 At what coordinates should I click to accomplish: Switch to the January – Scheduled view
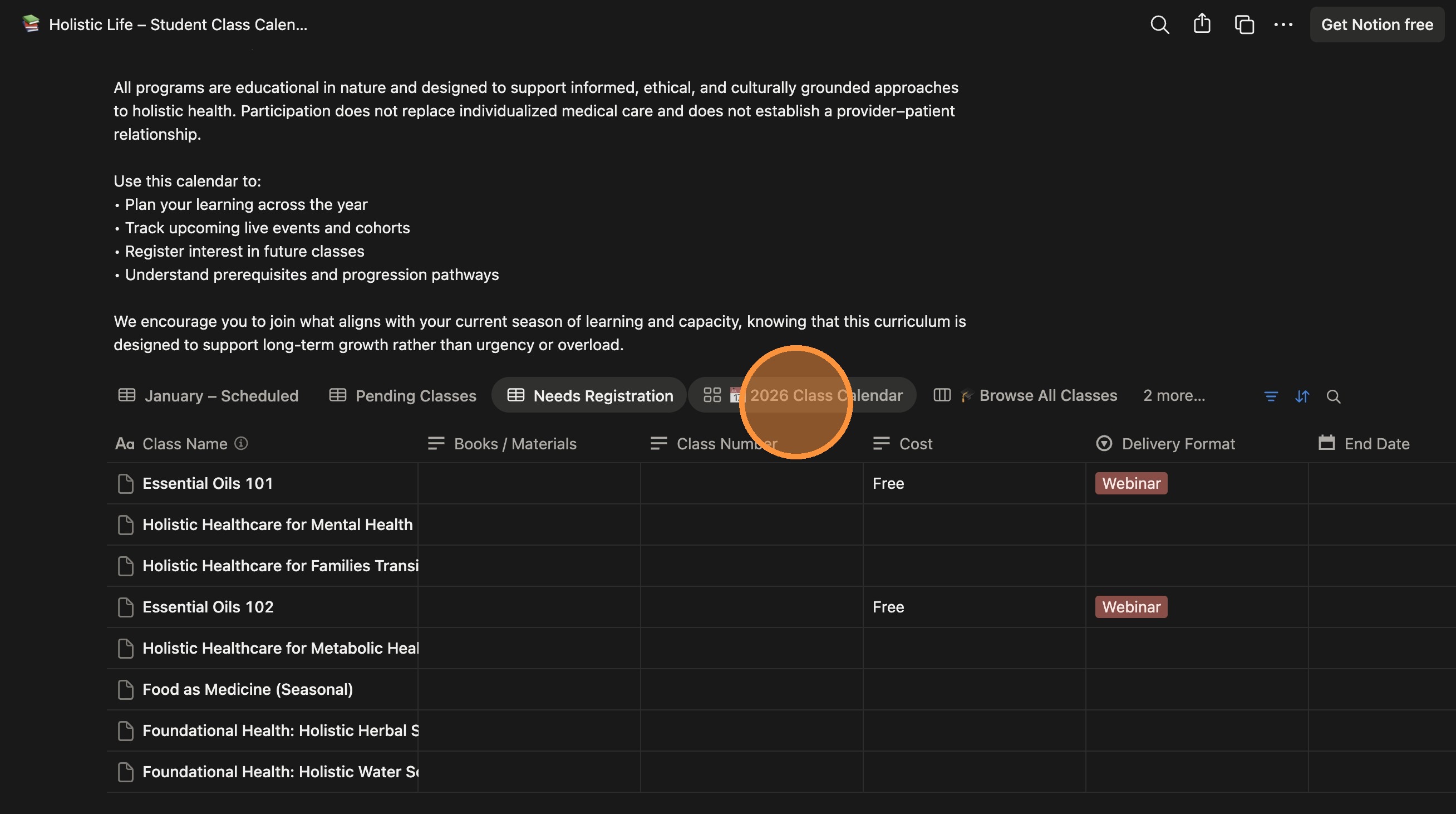[x=222, y=395]
